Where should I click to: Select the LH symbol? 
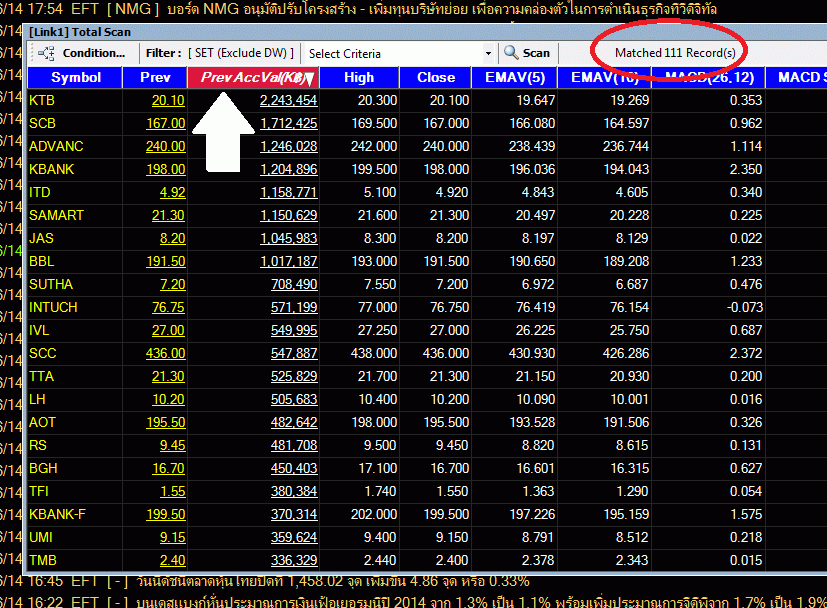click(x=37, y=400)
